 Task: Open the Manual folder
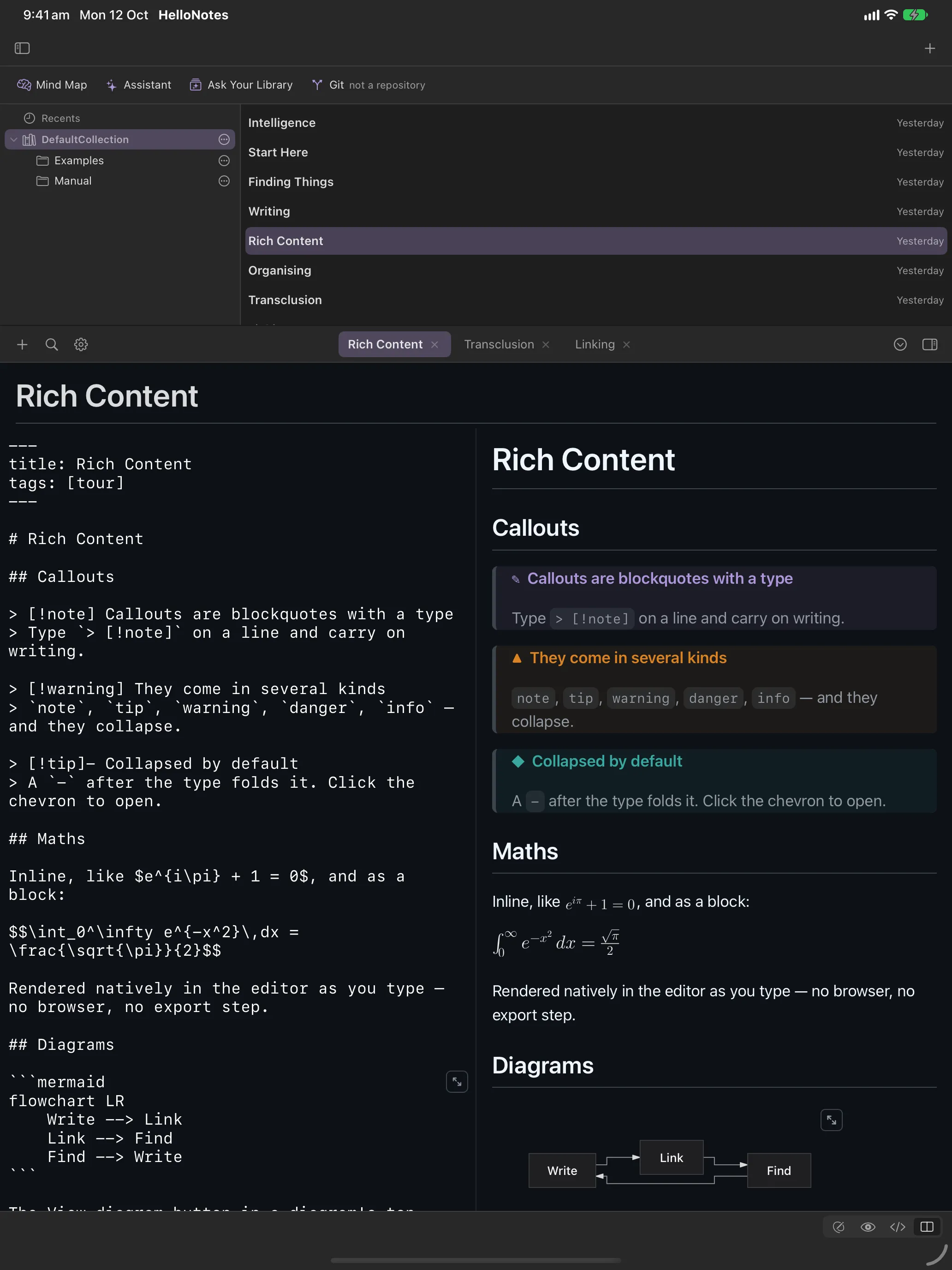click(64, 181)
